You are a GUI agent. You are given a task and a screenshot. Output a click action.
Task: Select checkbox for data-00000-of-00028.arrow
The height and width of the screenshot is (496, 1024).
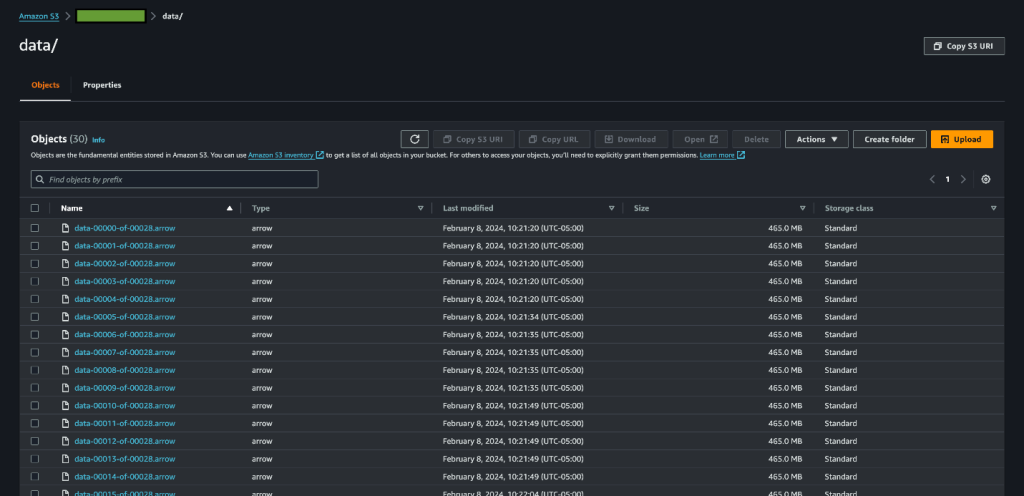click(35, 228)
